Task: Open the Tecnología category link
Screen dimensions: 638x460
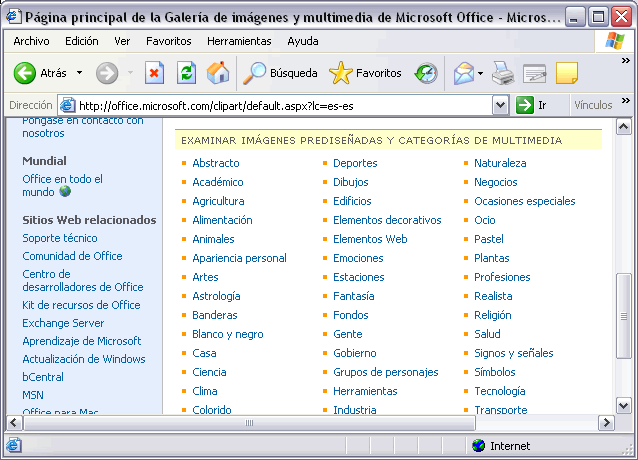Action: tap(499, 391)
